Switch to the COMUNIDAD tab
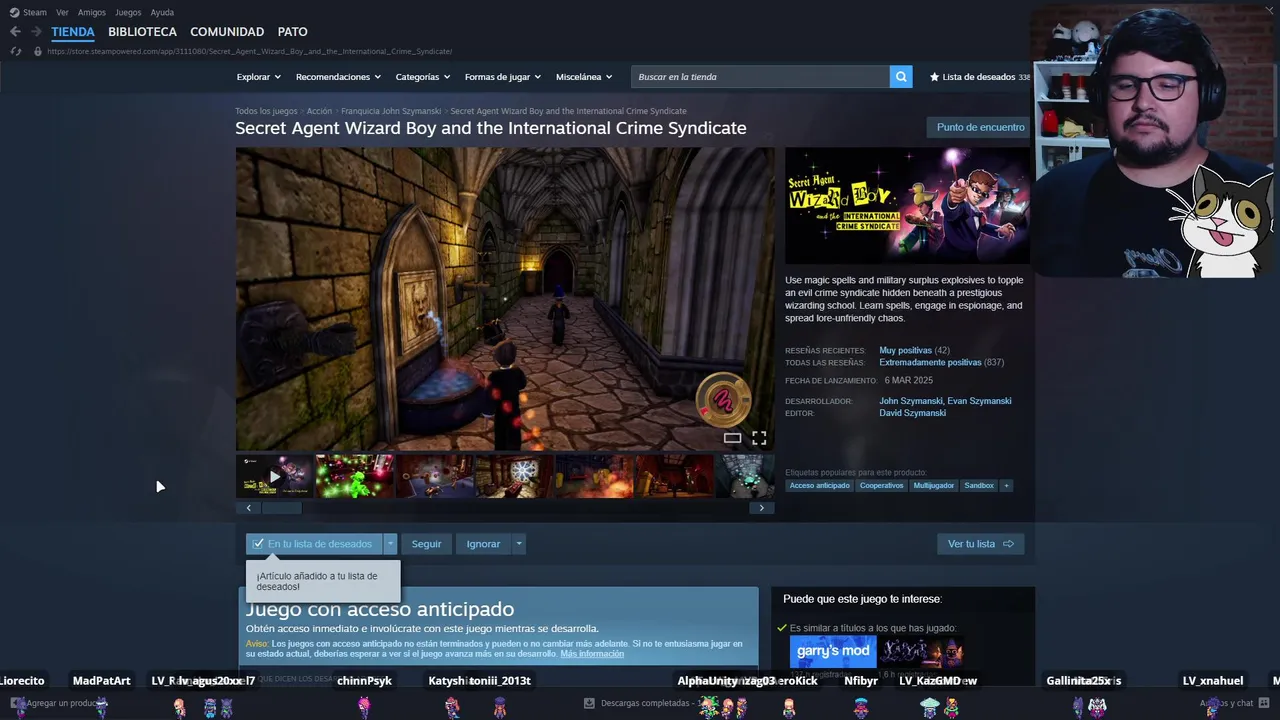The height and width of the screenshot is (720, 1280). pos(227,32)
